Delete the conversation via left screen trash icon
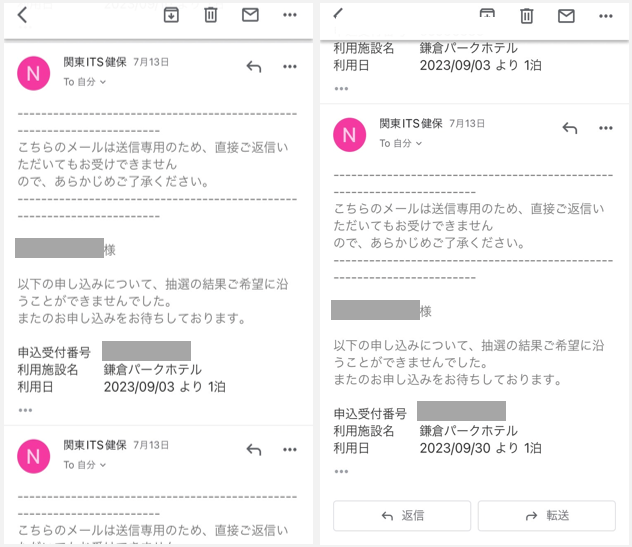Viewport: 632px width, 547px height. pyautogui.click(x=210, y=15)
